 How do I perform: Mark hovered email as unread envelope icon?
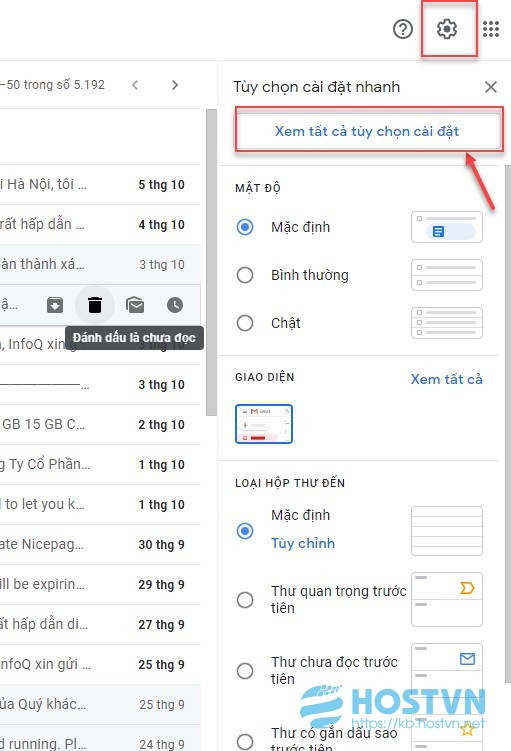click(x=135, y=305)
